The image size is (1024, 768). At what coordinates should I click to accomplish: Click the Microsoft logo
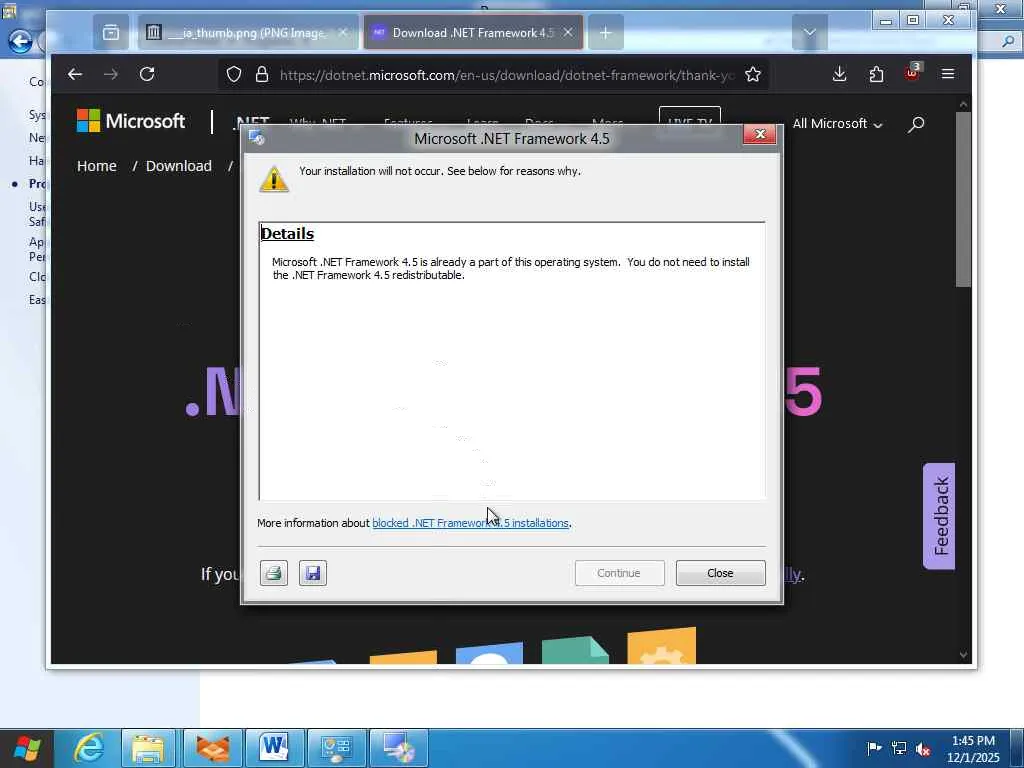point(131,121)
